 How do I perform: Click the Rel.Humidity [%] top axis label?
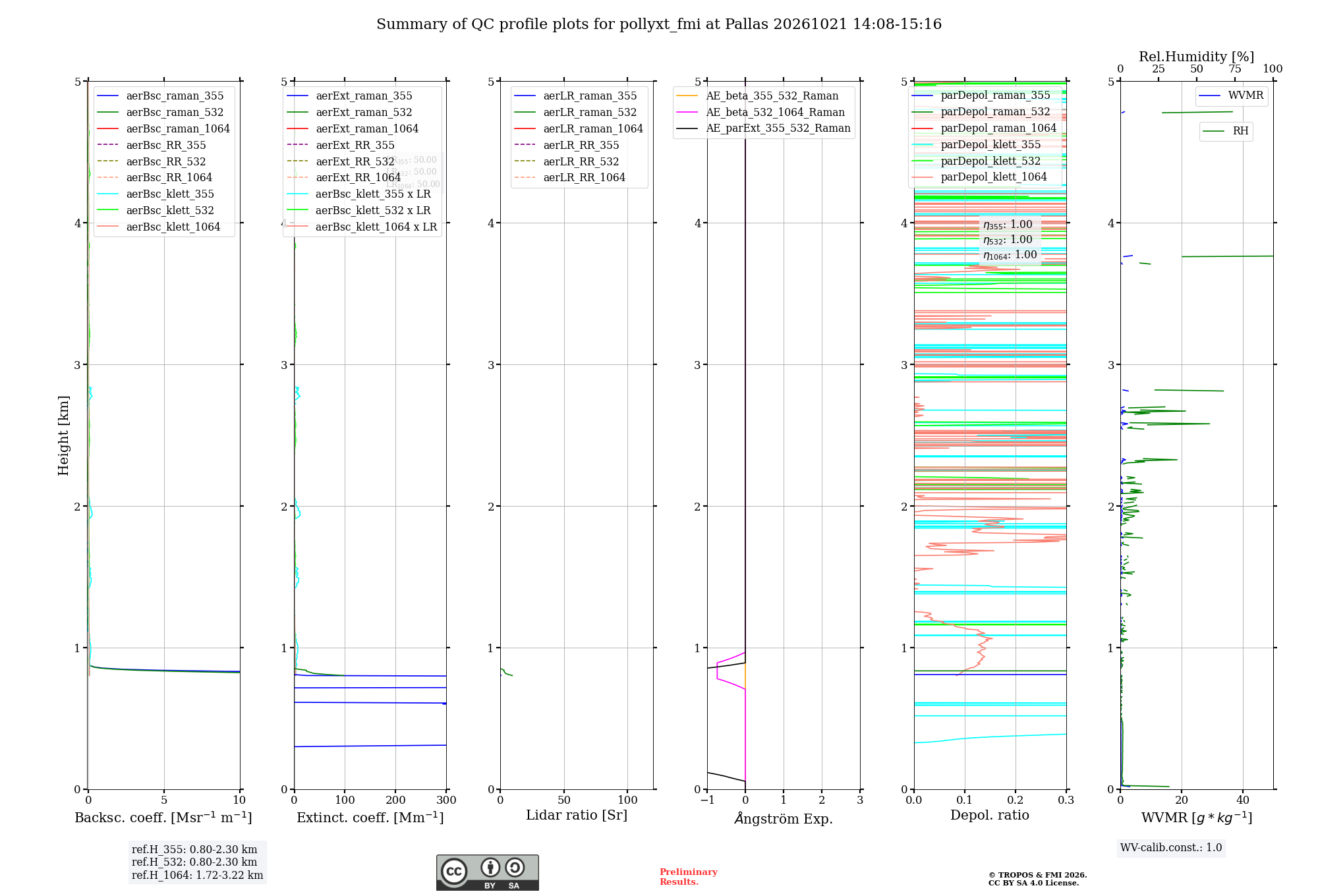click(1197, 57)
